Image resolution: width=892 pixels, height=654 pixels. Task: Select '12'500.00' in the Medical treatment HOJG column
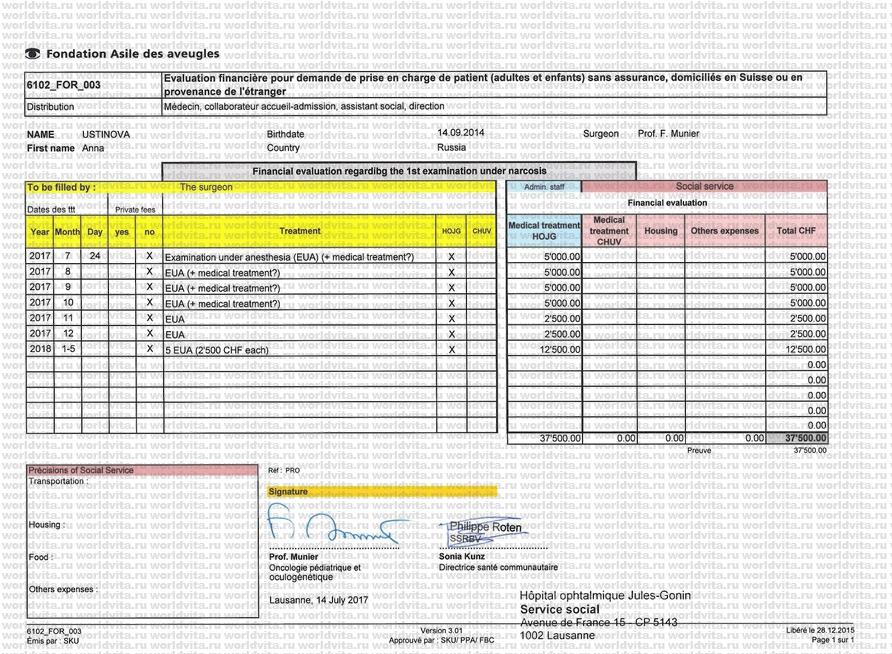coord(560,350)
